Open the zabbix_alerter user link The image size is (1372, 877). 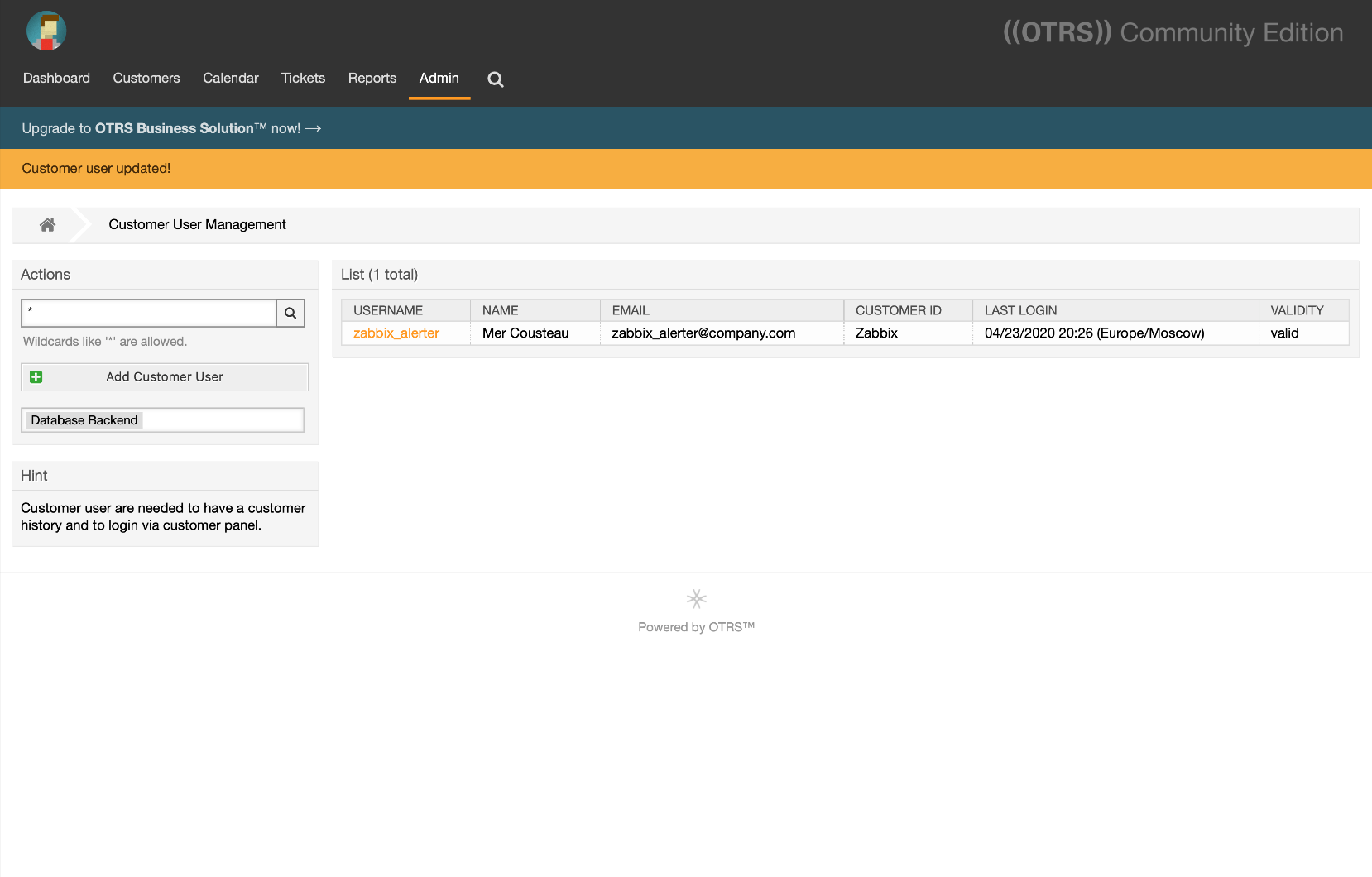tap(396, 333)
